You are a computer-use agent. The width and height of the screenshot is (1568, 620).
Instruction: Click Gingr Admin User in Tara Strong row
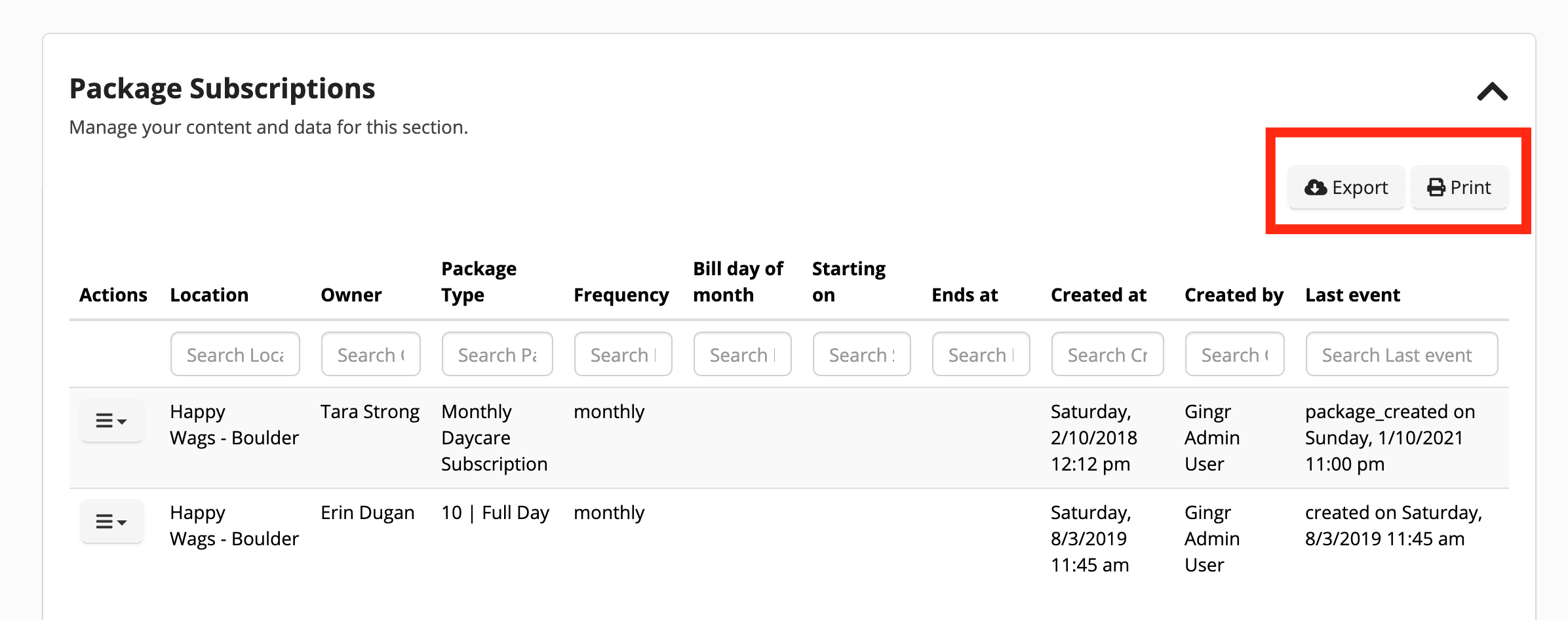[x=1212, y=438]
